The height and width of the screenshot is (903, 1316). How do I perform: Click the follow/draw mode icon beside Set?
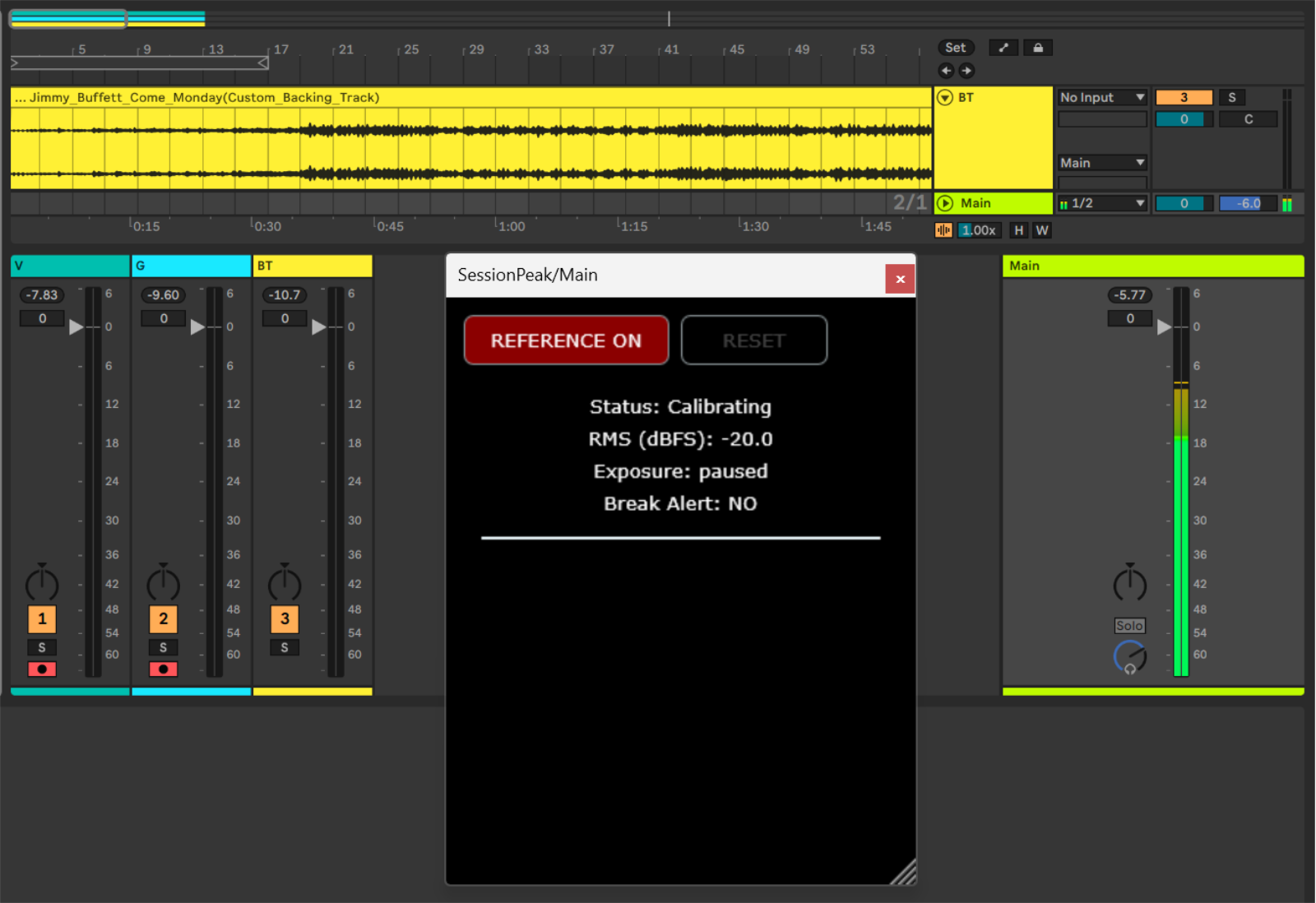tap(1003, 48)
